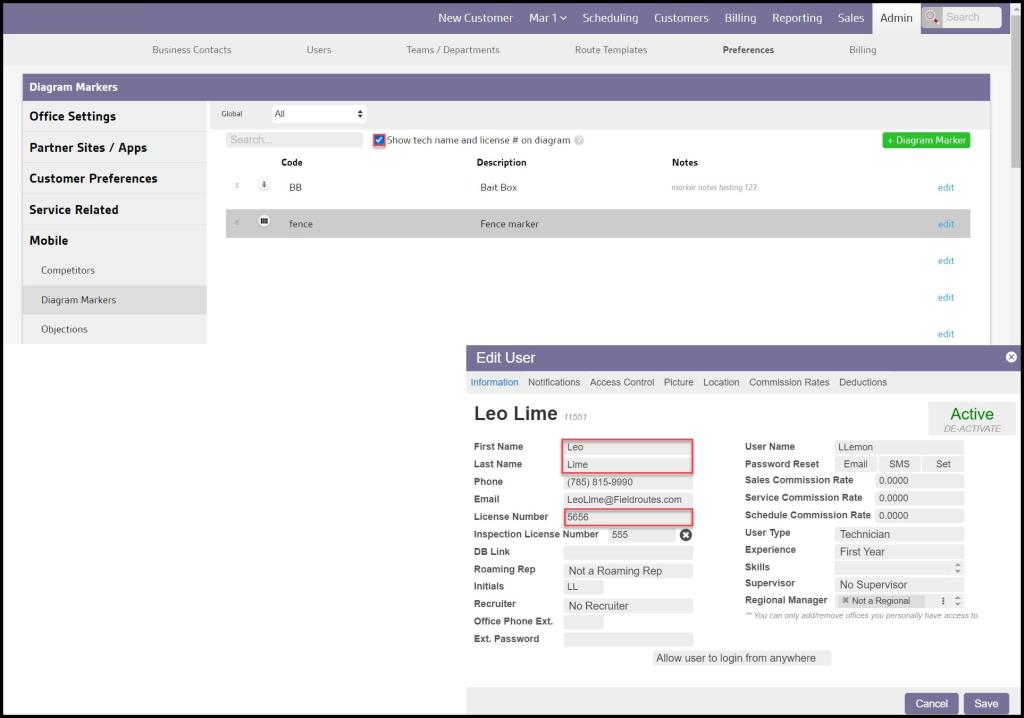Click the License Number input field
The width and height of the screenshot is (1024, 718).
pos(628,517)
